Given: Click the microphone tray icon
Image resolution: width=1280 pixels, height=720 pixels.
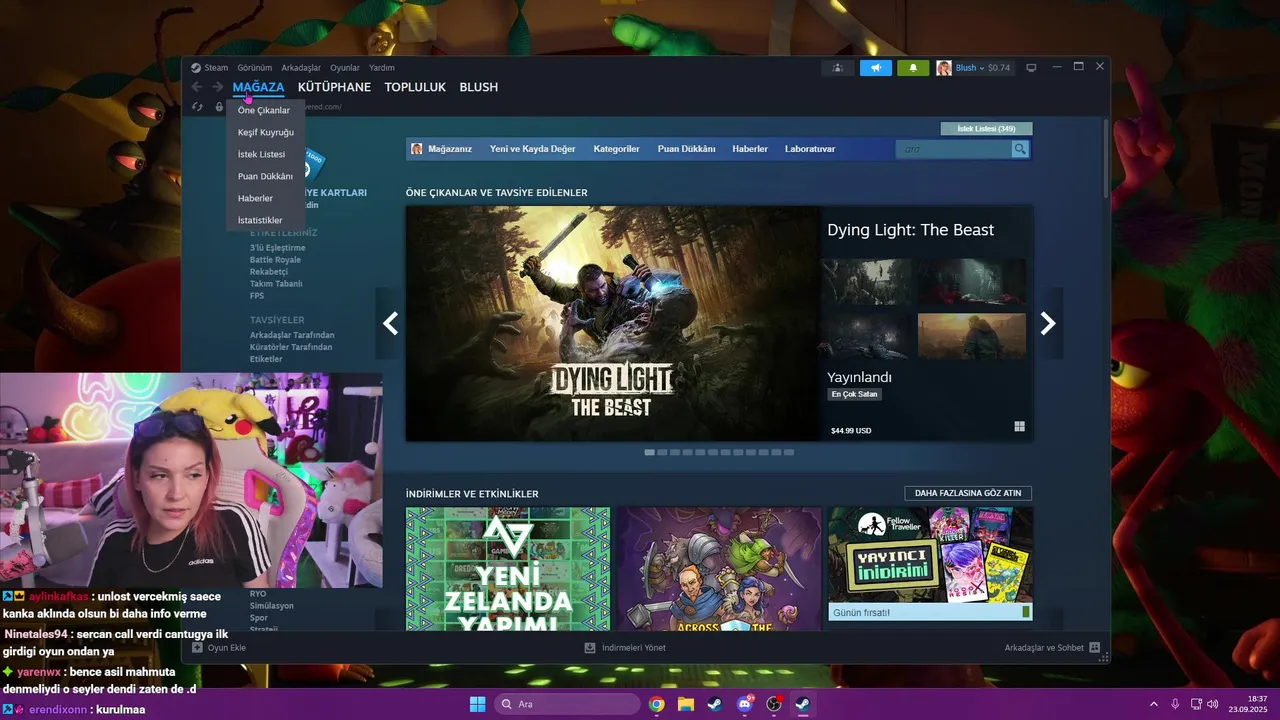Looking at the screenshot, I should pyautogui.click(x=1175, y=704).
